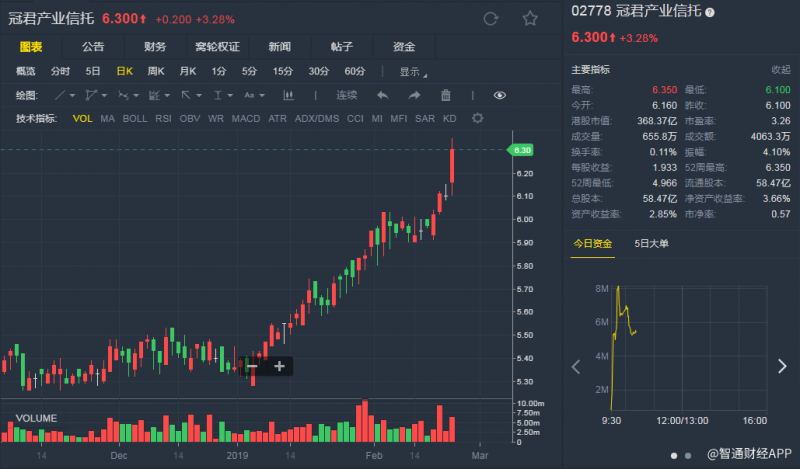The height and width of the screenshot is (469, 800).
Task: Expand arrow tool dropdown arrow
Action: pyautogui.click(x=199, y=96)
